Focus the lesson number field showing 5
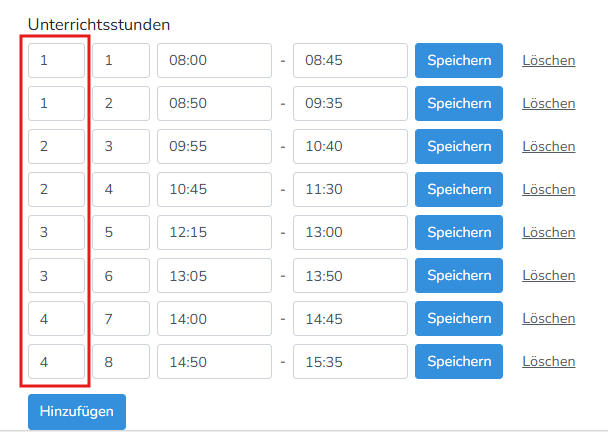608x432 pixels. 120,232
